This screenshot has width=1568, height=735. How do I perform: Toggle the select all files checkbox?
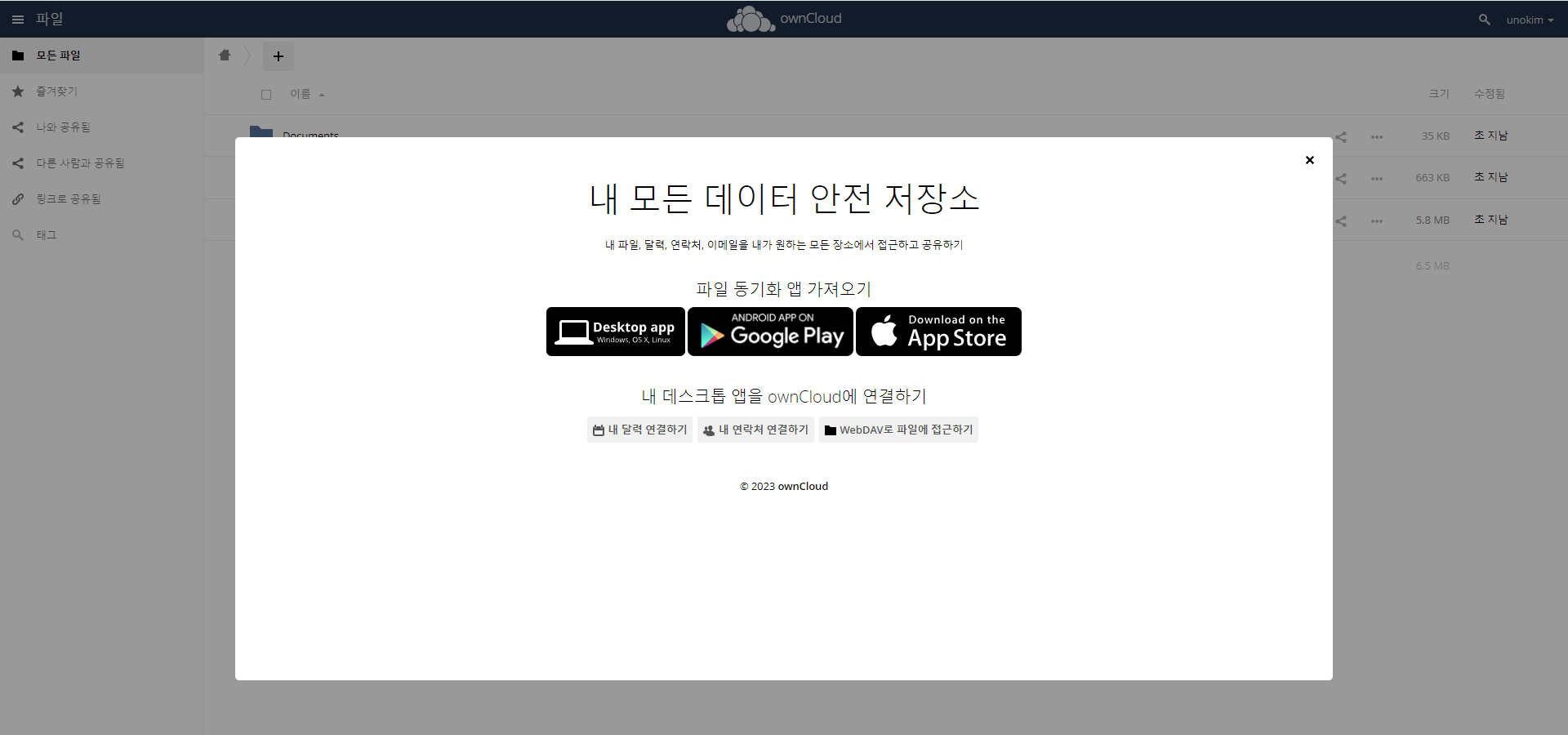(266, 95)
